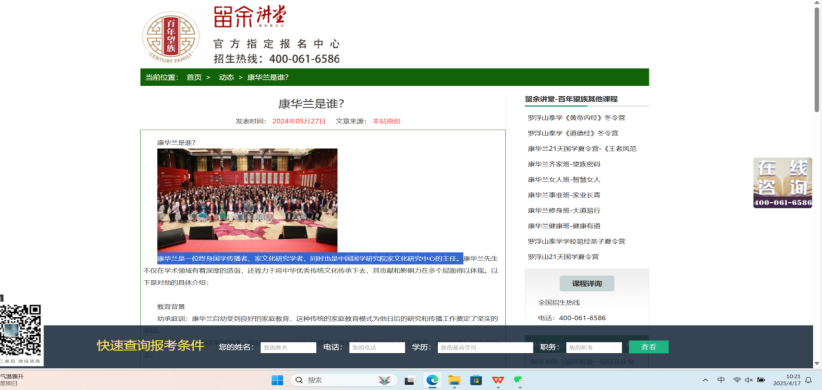The image size is (822, 390).
Task: Open 康华兰健康班-健康有道 course link
Action: 564,226
